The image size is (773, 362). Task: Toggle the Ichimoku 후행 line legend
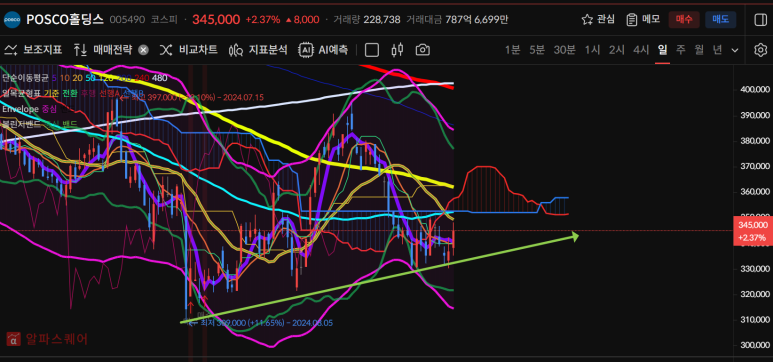click(88, 93)
